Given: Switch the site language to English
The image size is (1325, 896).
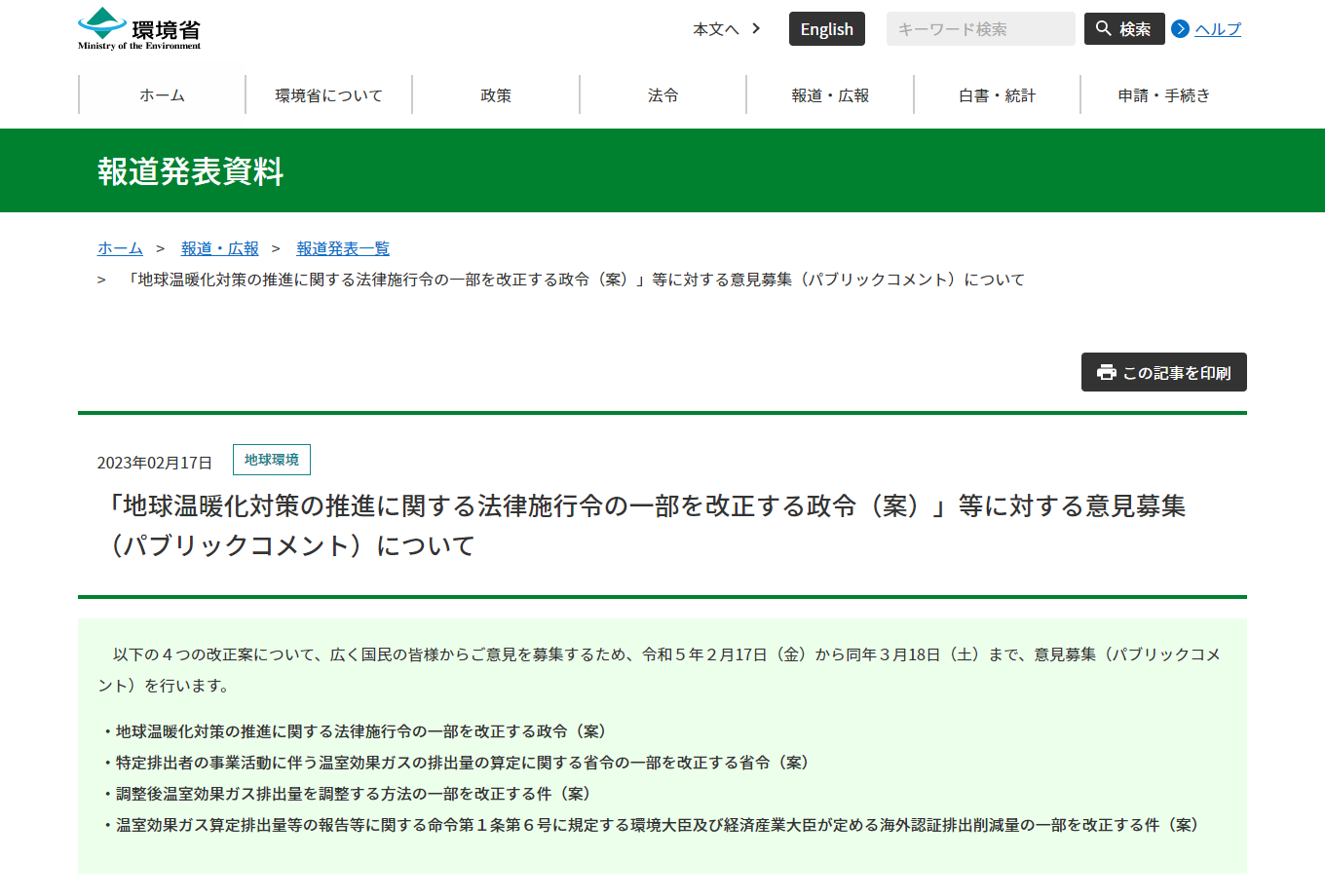Looking at the screenshot, I should (x=826, y=29).
